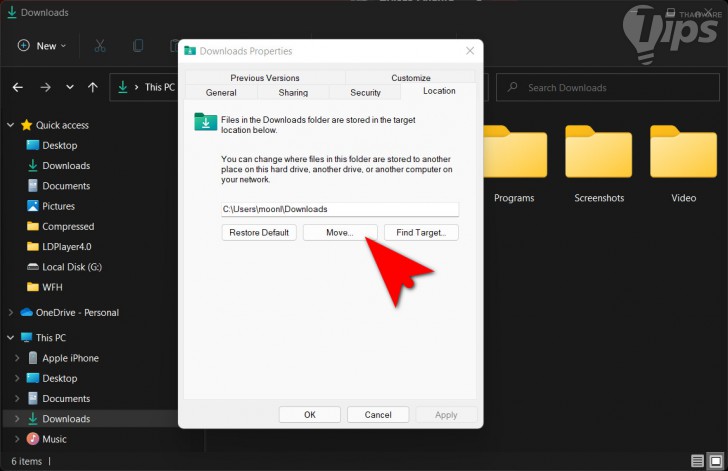Expand Downloads under This PC
Screen dimensions: 728x471
(x=17, y=419)
